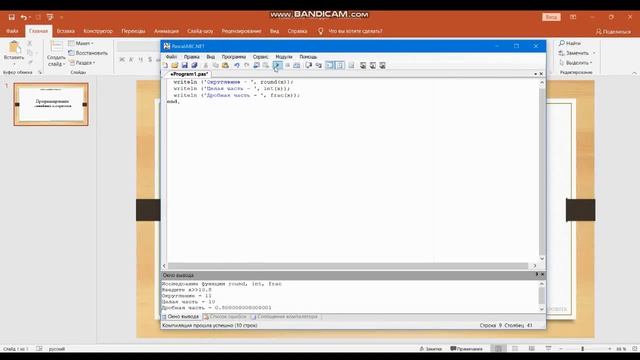Run the program with green arrow icon

click(x=277, y=65)
